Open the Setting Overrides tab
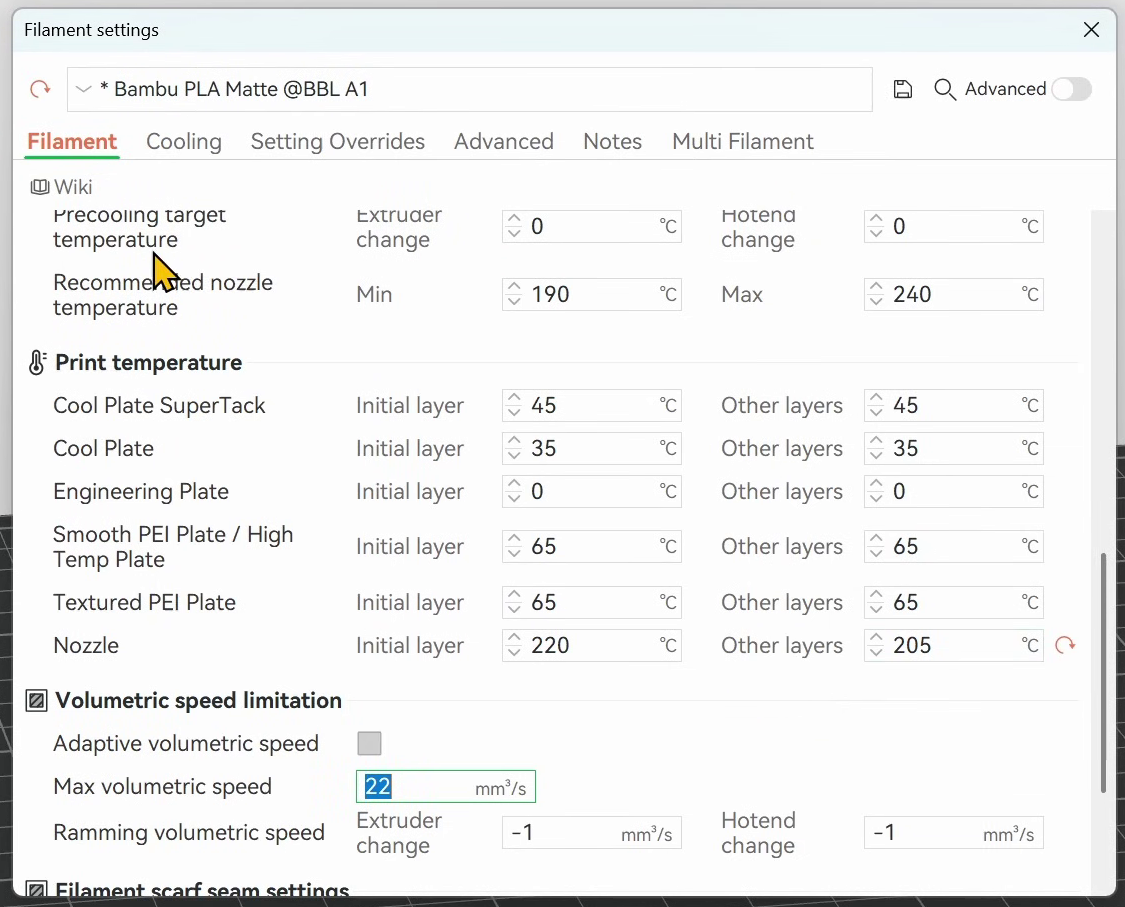This screenshot has height=907, width=1125. coord(337,141)
